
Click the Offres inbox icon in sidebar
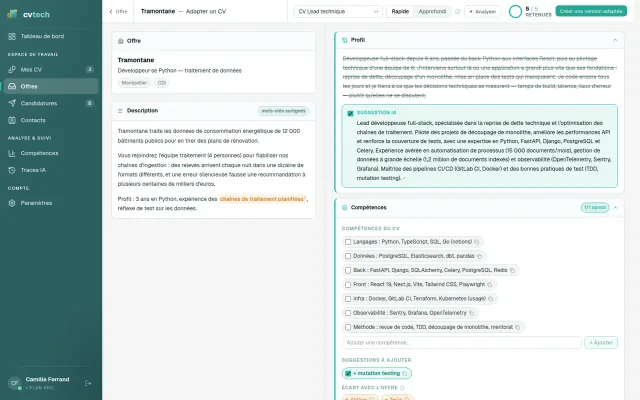12,86
